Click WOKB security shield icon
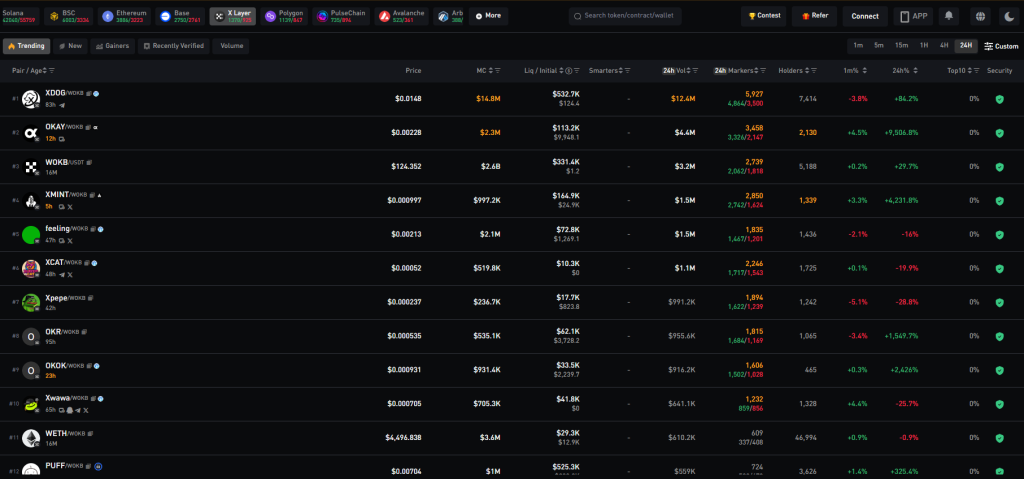 click(x=999, y=167)
